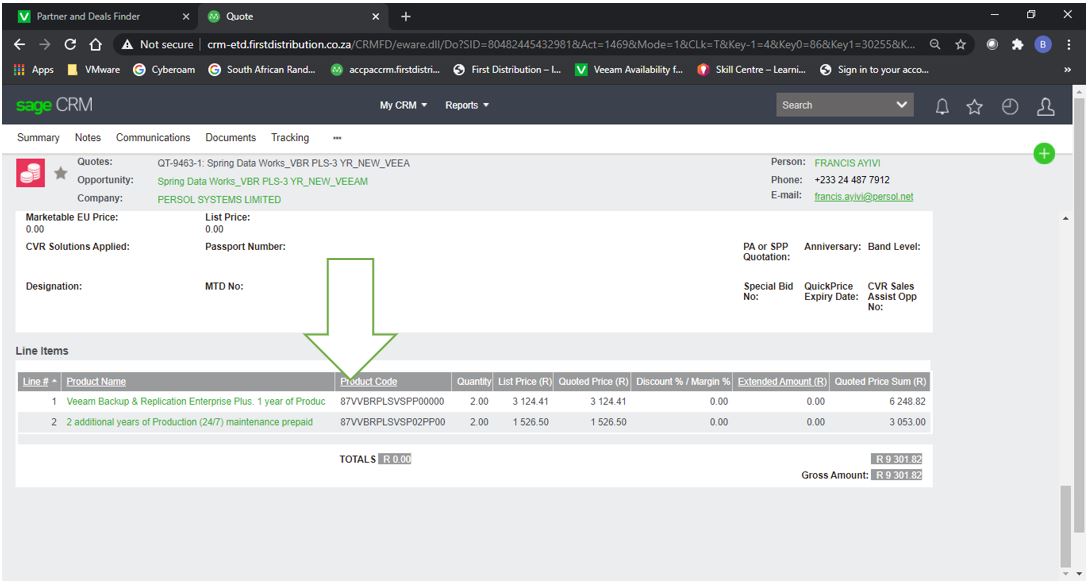Screen dimensions: 1092x584
Task: Show more tabs via the ellipsis
Action: pos(337,138)
